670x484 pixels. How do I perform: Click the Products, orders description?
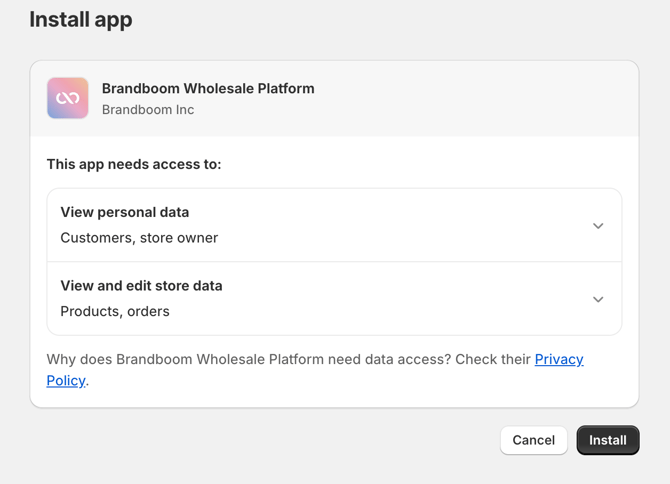coord(115,311)
